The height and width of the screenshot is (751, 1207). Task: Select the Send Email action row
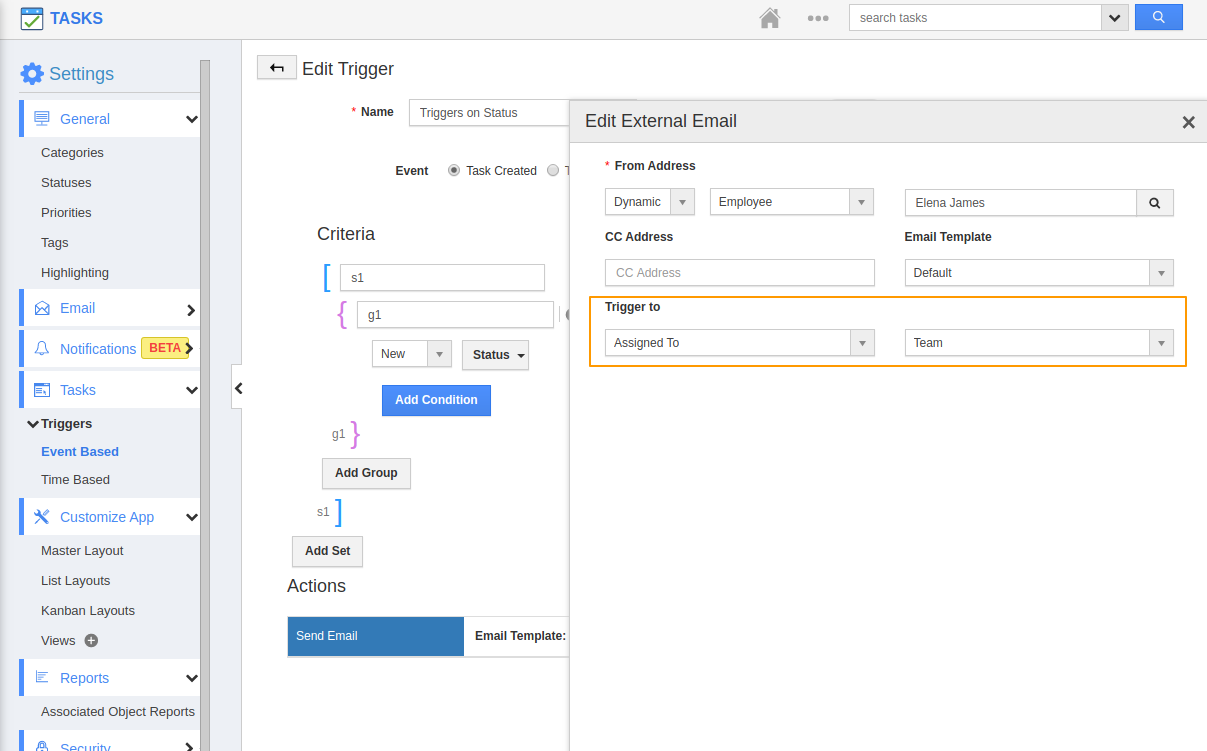376,636
